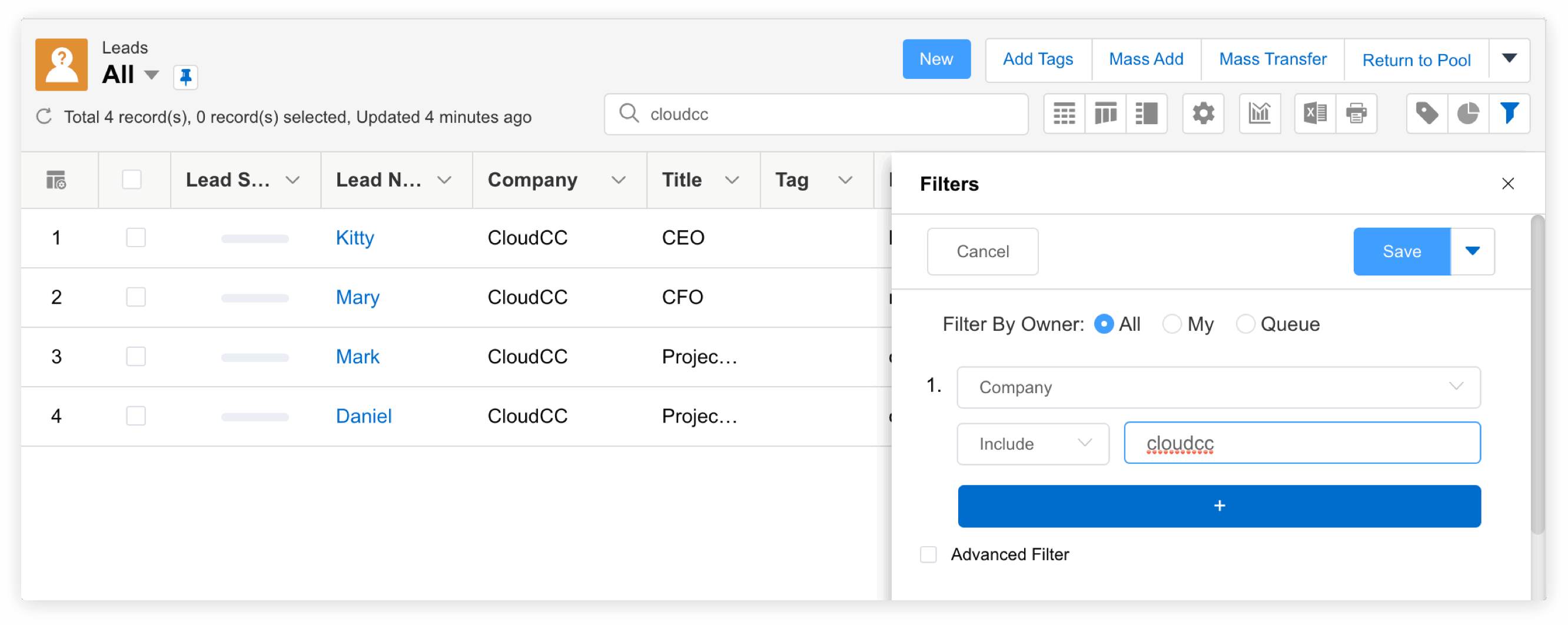Export list to Excel icon
Image resolution: width=1568 pixels, height=625 pixels.
click(1314, 114)
